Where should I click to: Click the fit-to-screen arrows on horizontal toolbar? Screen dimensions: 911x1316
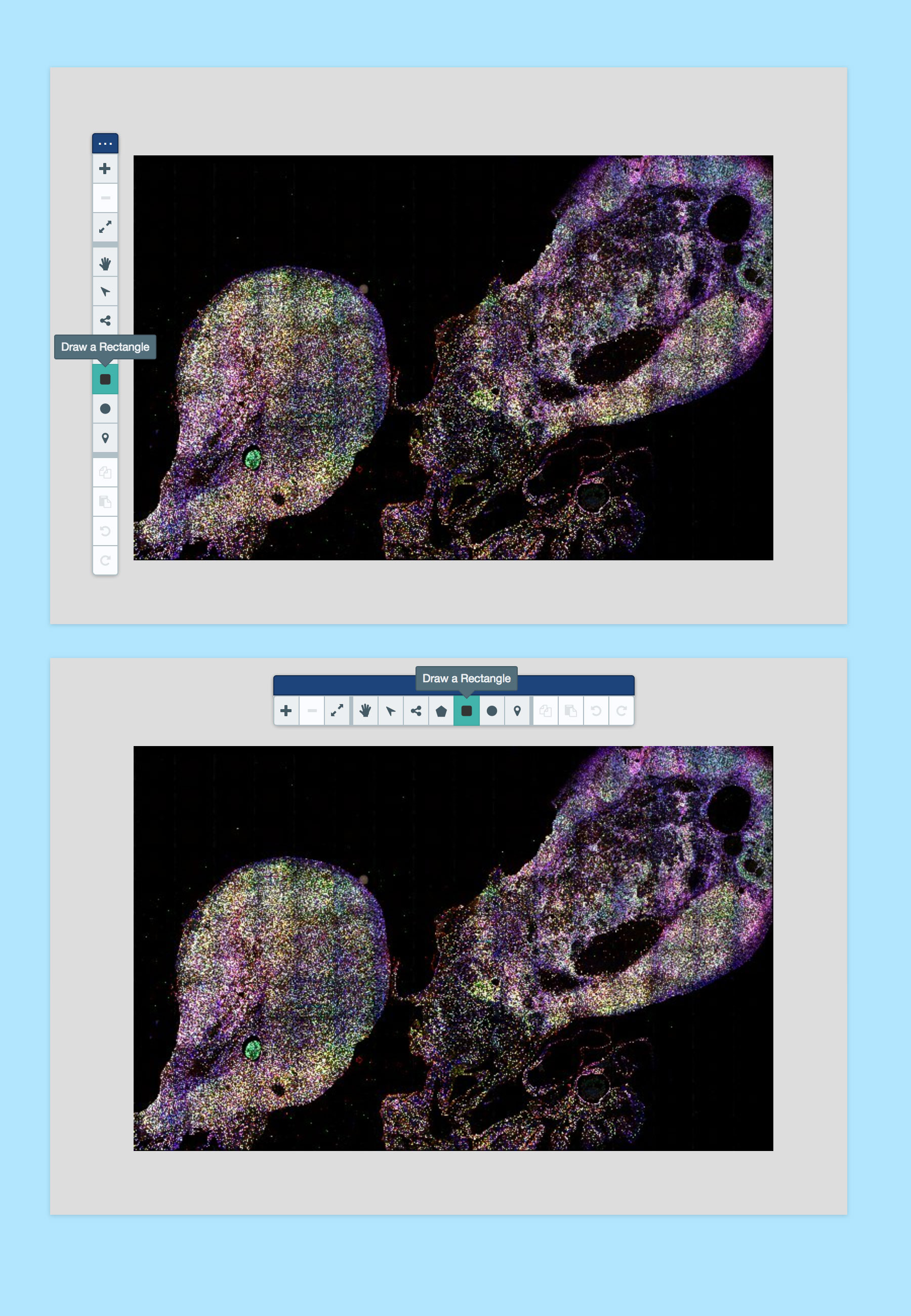[337, 711]
